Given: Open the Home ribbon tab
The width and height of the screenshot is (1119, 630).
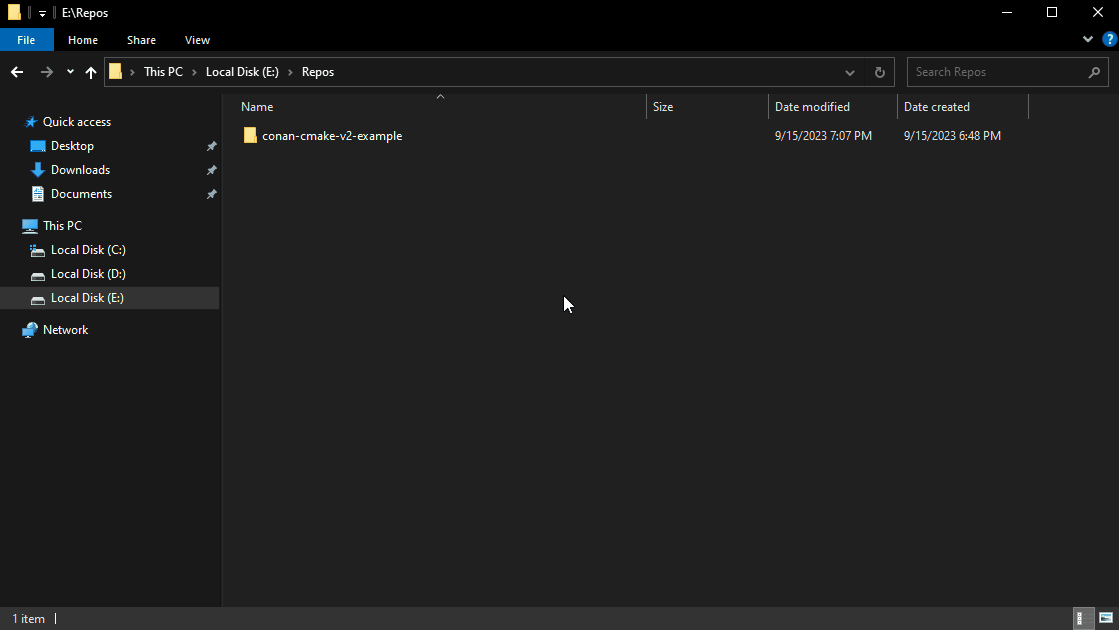Looking at the screenshot, I should click(x=83, y=40).
